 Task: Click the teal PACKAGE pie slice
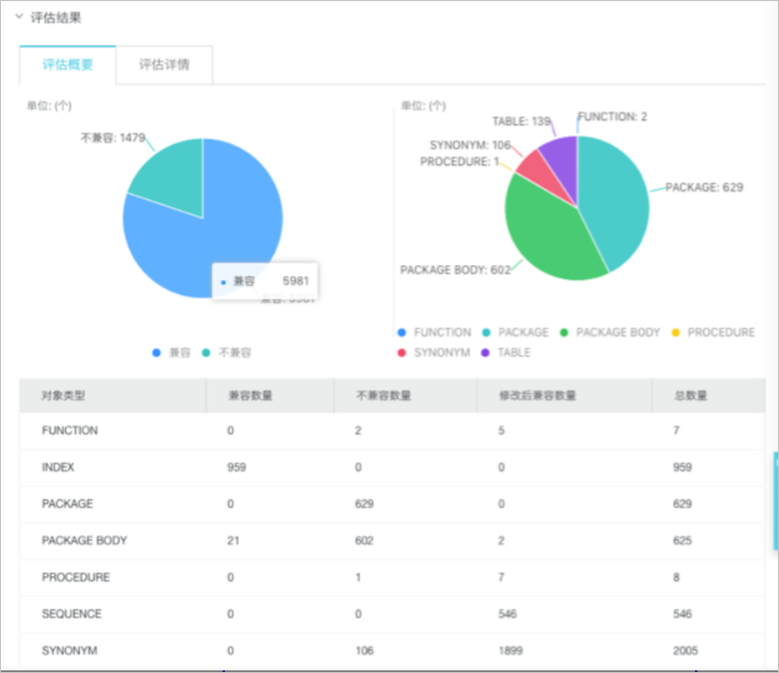(616, 199)
